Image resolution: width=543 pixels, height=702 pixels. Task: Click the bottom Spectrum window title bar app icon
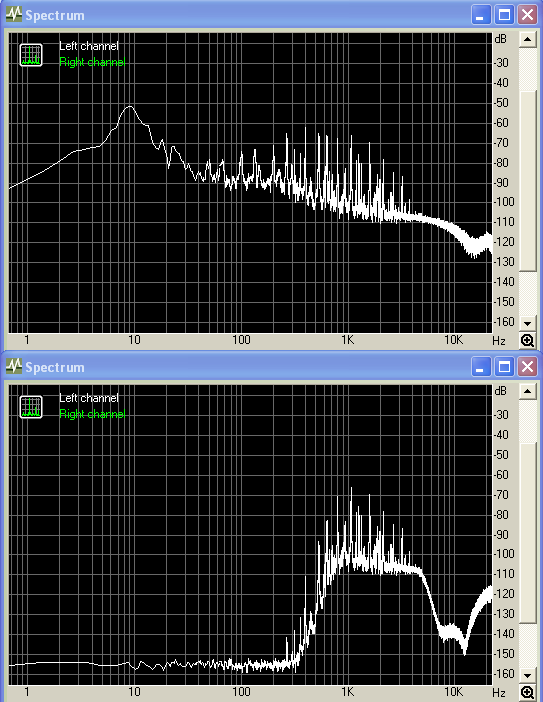(x=14, y=367)
